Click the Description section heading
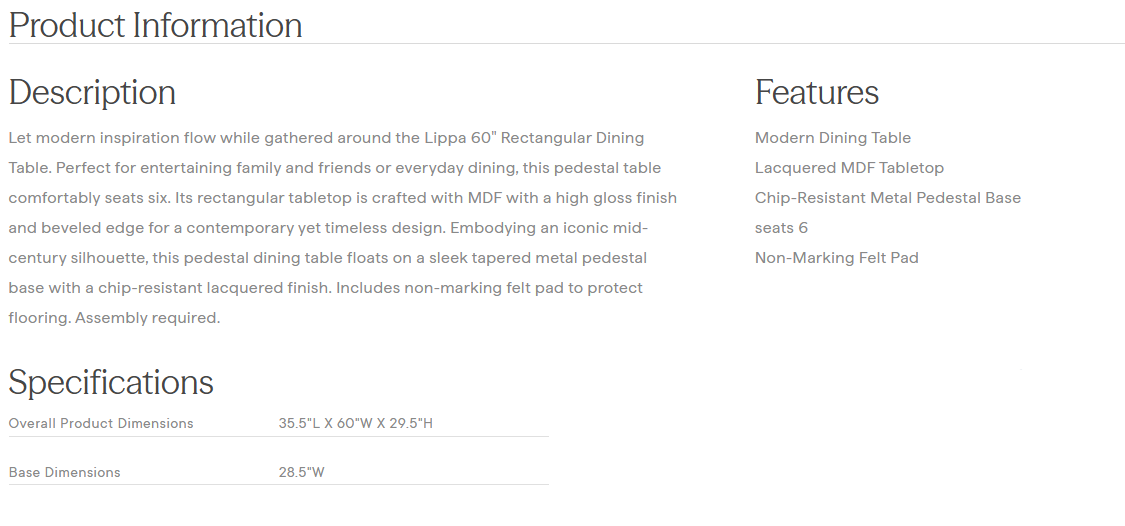This screenshot has width=1125, height=526. (x=92, y=92)
